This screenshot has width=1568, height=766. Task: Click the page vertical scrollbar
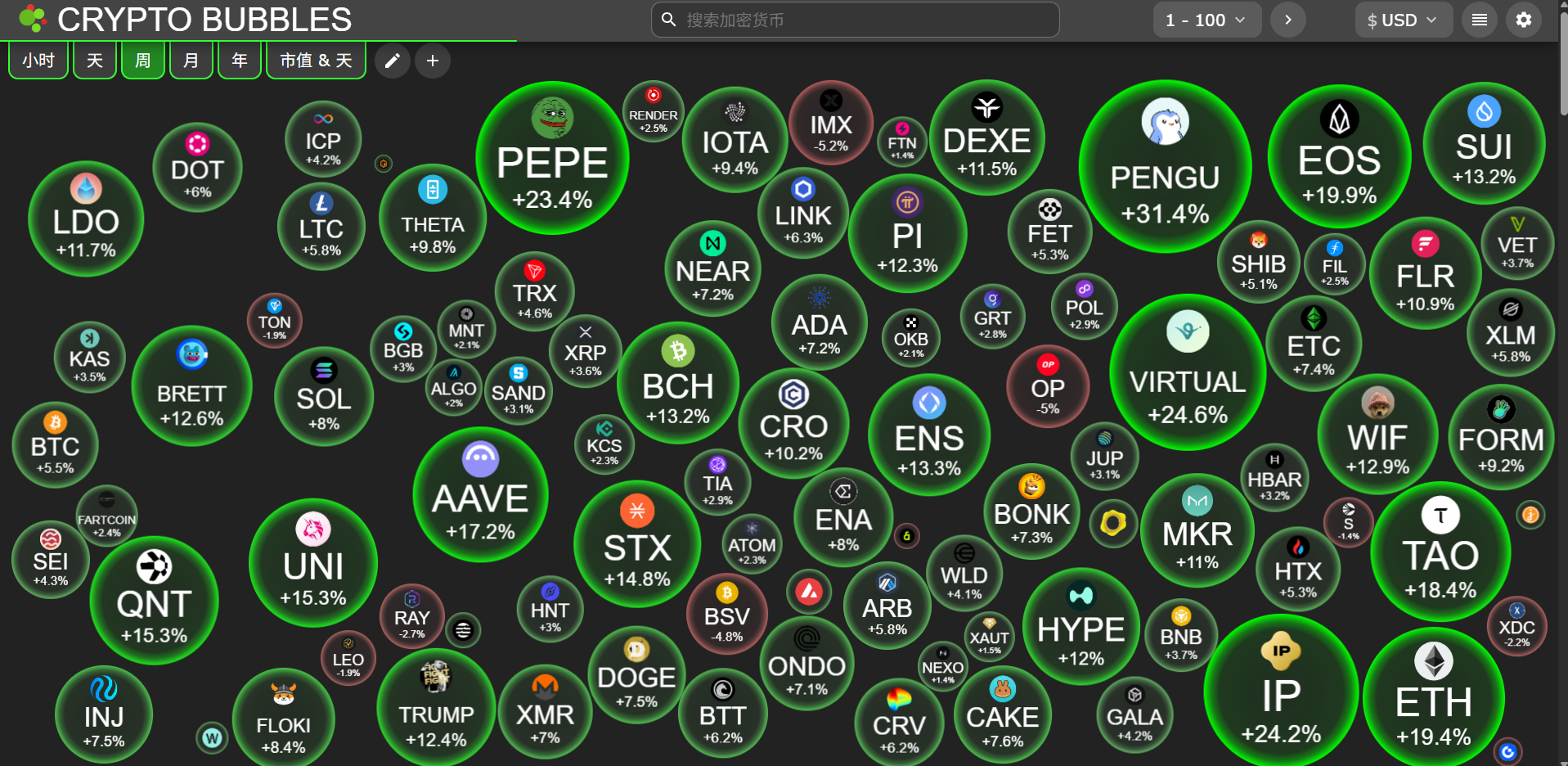tap(1563, 65)
